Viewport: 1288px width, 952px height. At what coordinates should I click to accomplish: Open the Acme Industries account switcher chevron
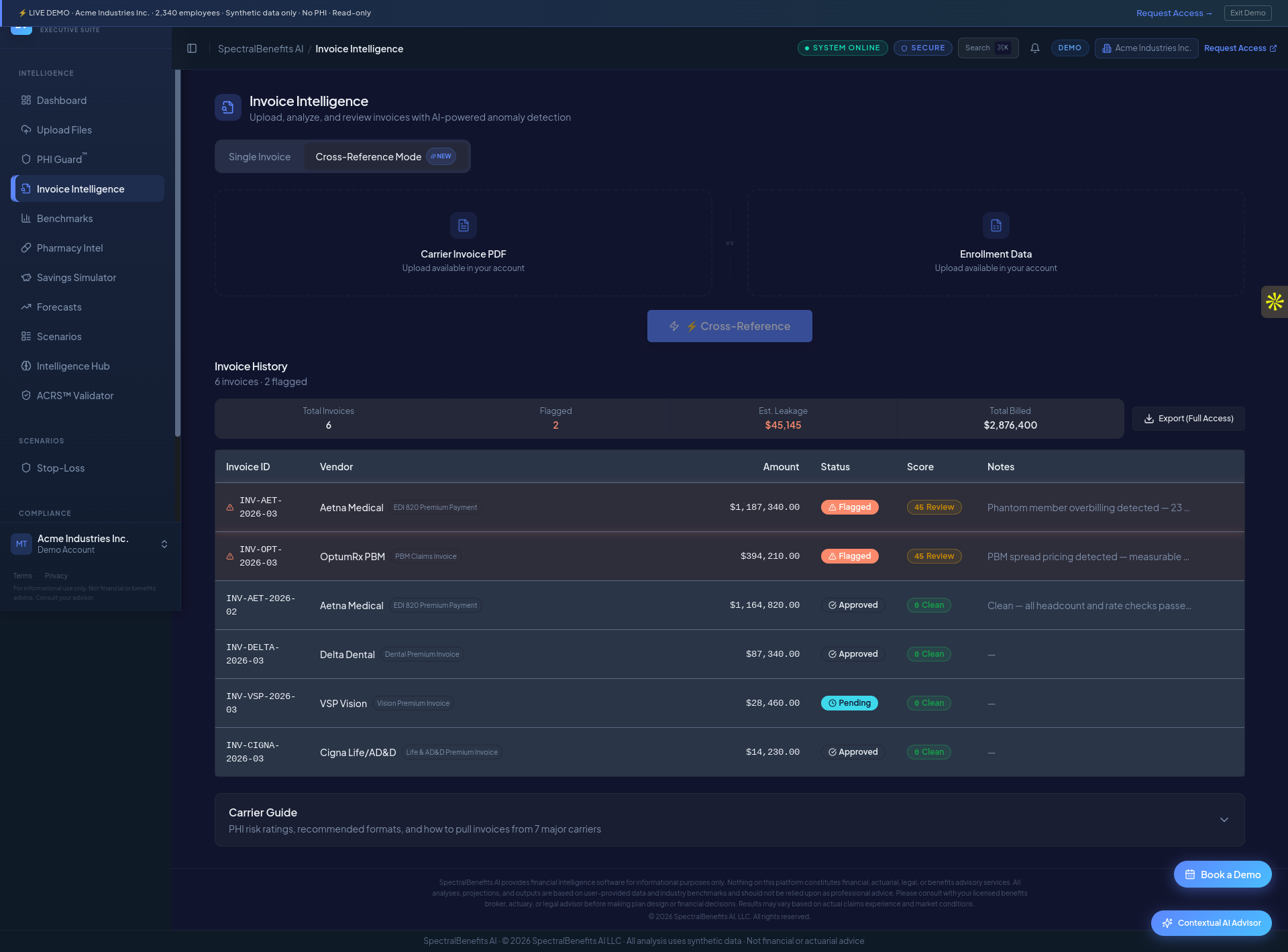pos(164,544)
